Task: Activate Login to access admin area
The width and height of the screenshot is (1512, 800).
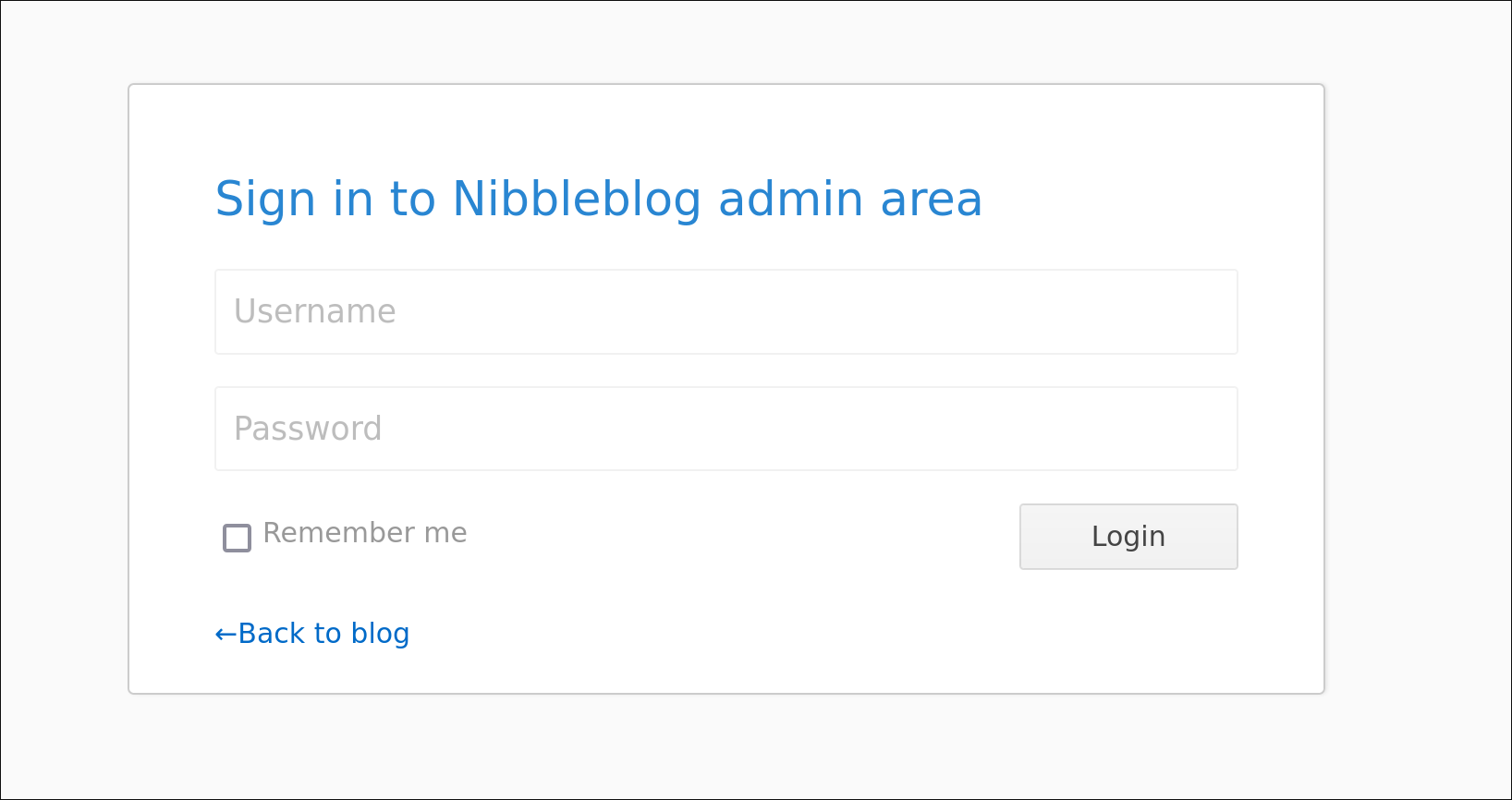Action: [1128, 537]
